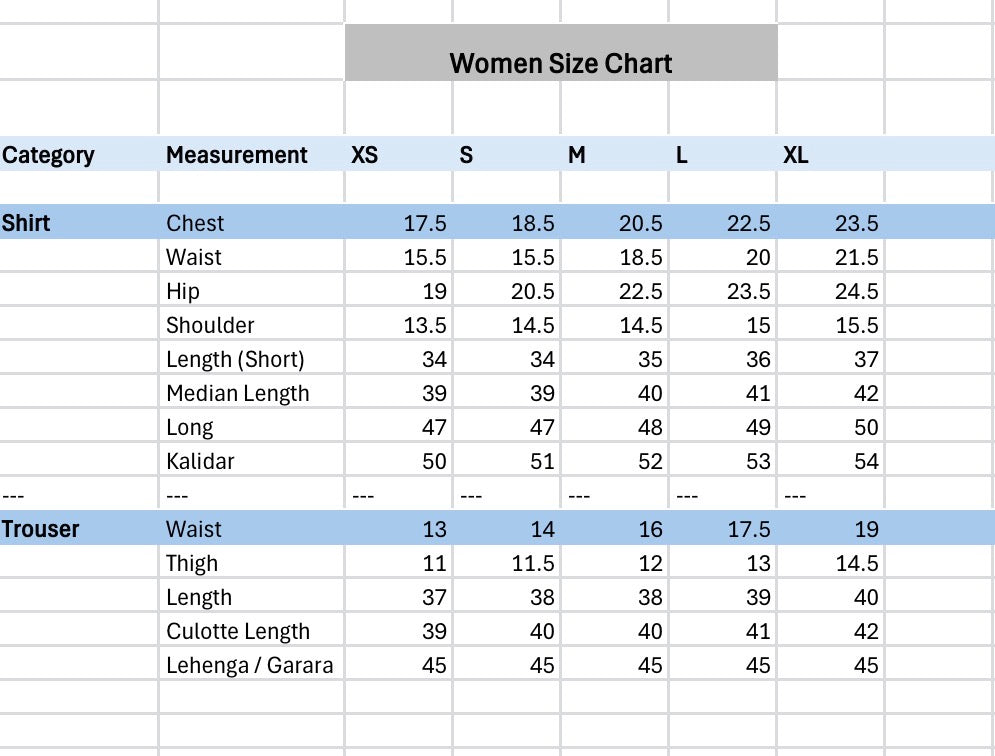Select the Lehenga / Garara label cell
This screenshot has width=995, height=756.
coord(251,665)
